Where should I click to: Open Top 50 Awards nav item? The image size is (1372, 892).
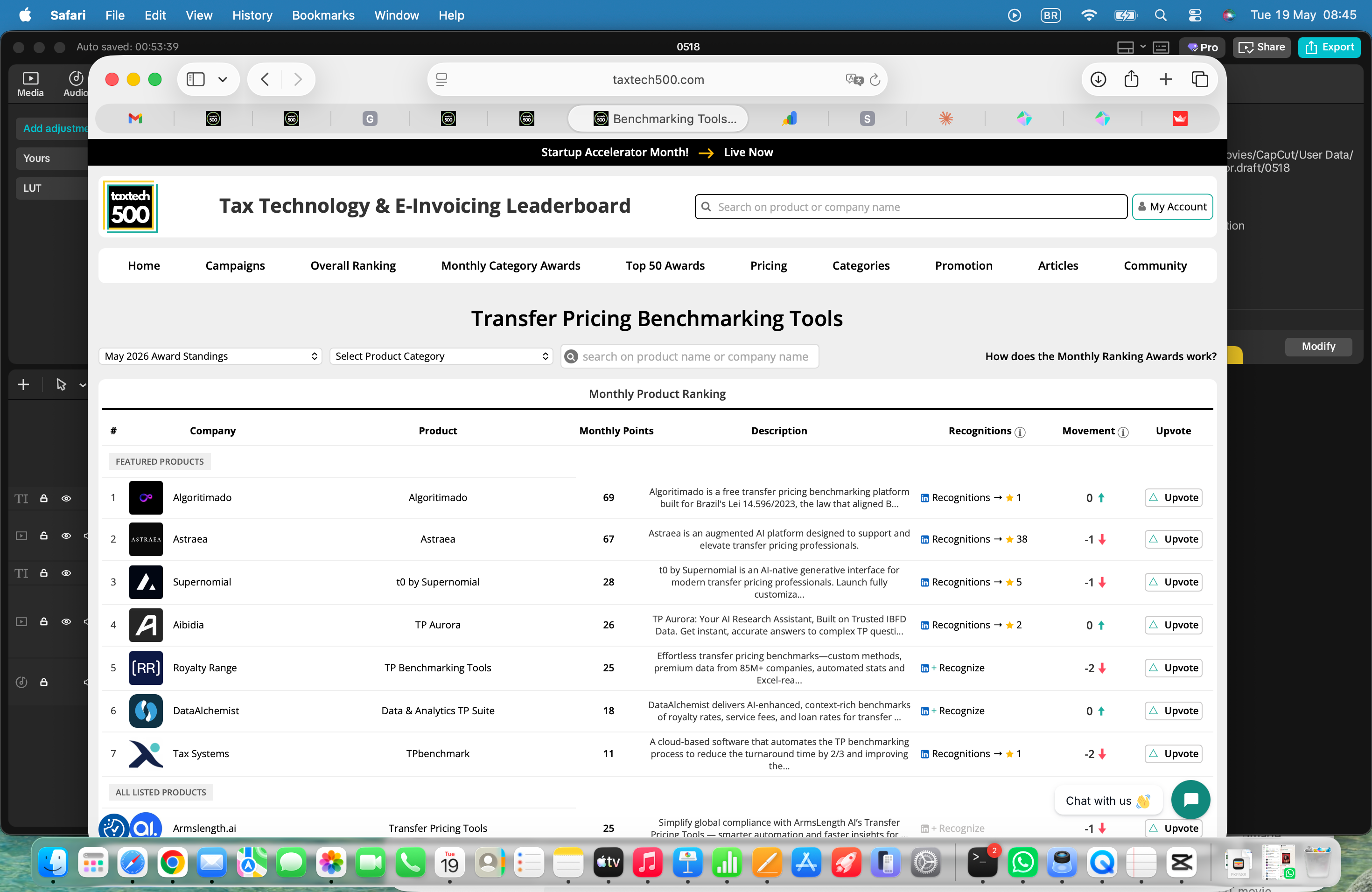[x=665, y=265]
